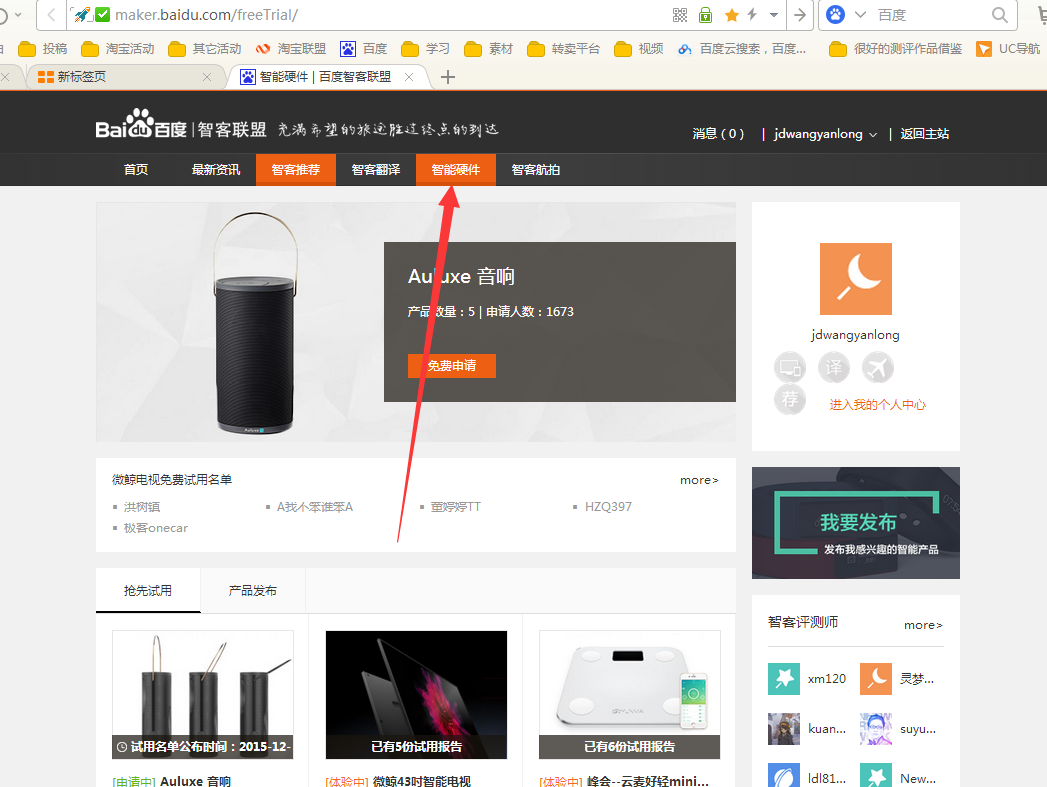Screen dimensions: 1047x787
Task: Click the Baidu 智客联盟 logo
Action: coord(181,124)
